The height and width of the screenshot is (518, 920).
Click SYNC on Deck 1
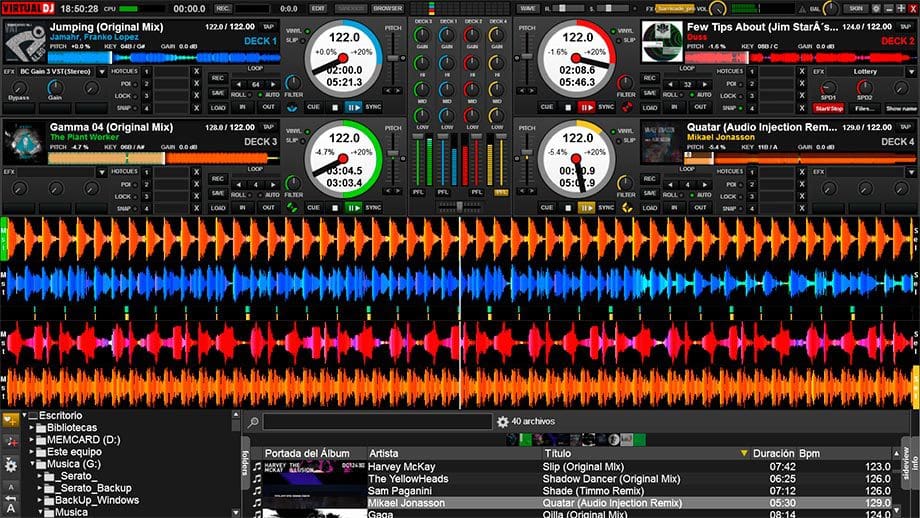[373, 107]
